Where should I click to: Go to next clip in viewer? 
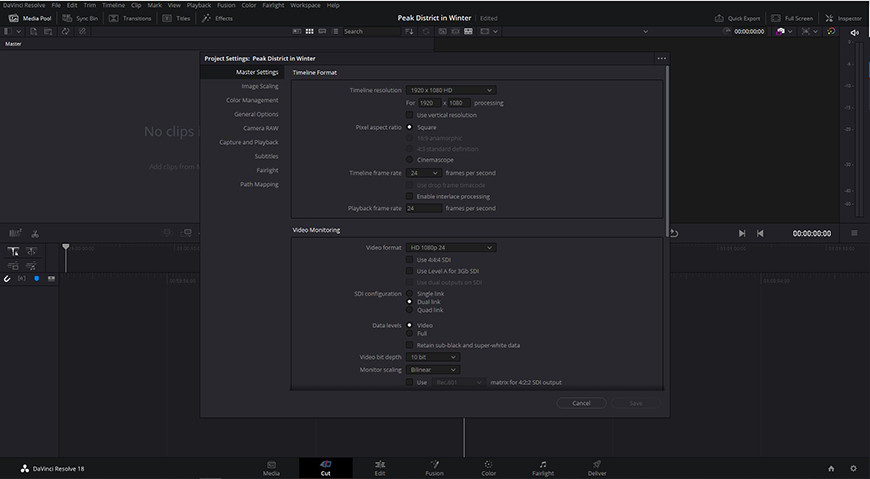tap(742, 234)
